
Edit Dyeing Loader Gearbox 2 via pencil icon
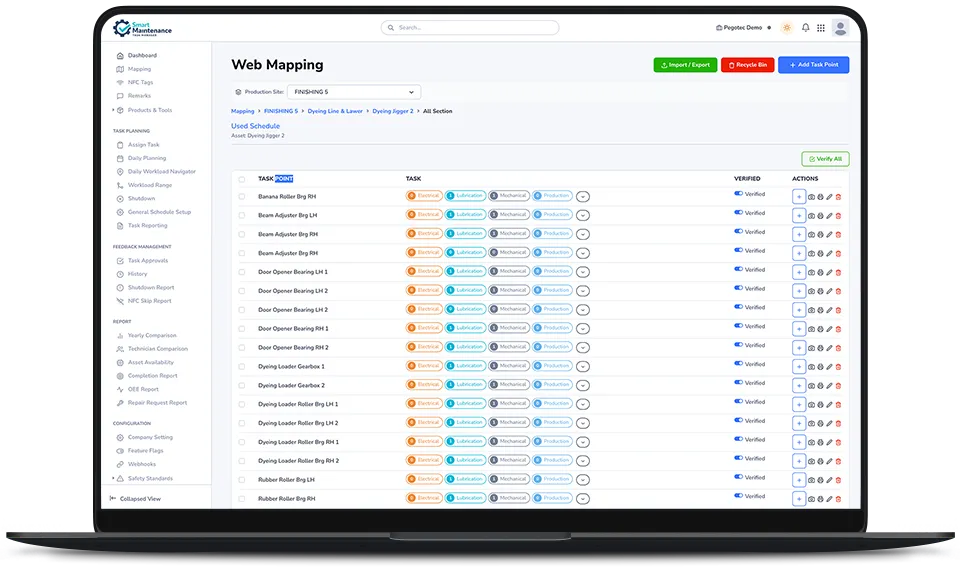click(829, 386)
